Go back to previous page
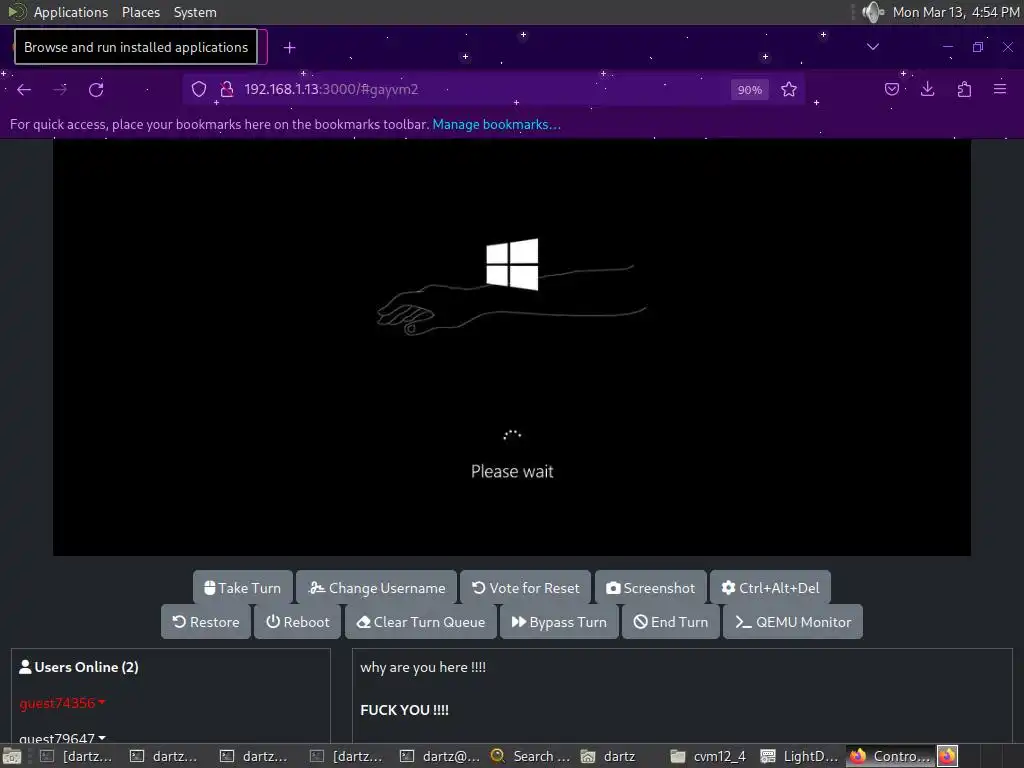The width and height of the screenshot is (1024, 768). [x=24, y=89]
